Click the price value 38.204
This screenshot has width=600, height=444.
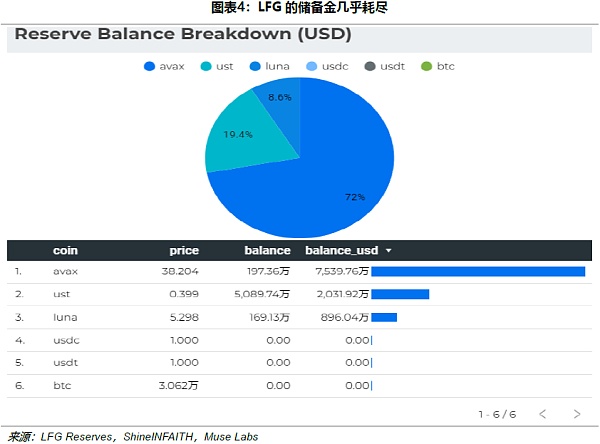[x=180, y=271]
